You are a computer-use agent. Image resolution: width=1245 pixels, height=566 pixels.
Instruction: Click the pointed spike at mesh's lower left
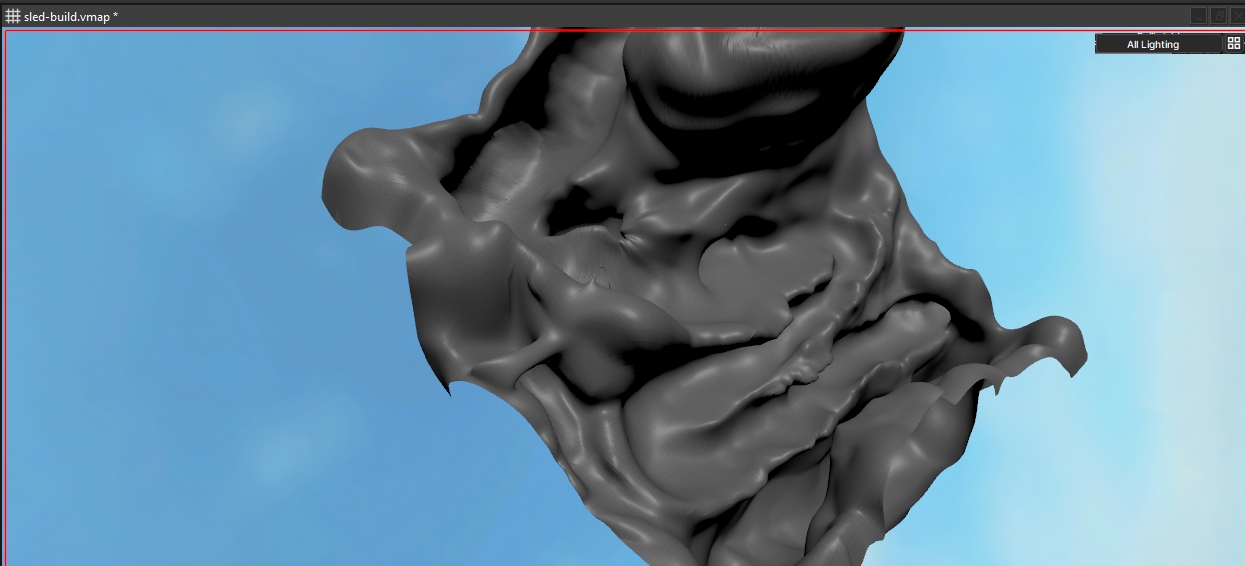448,386
